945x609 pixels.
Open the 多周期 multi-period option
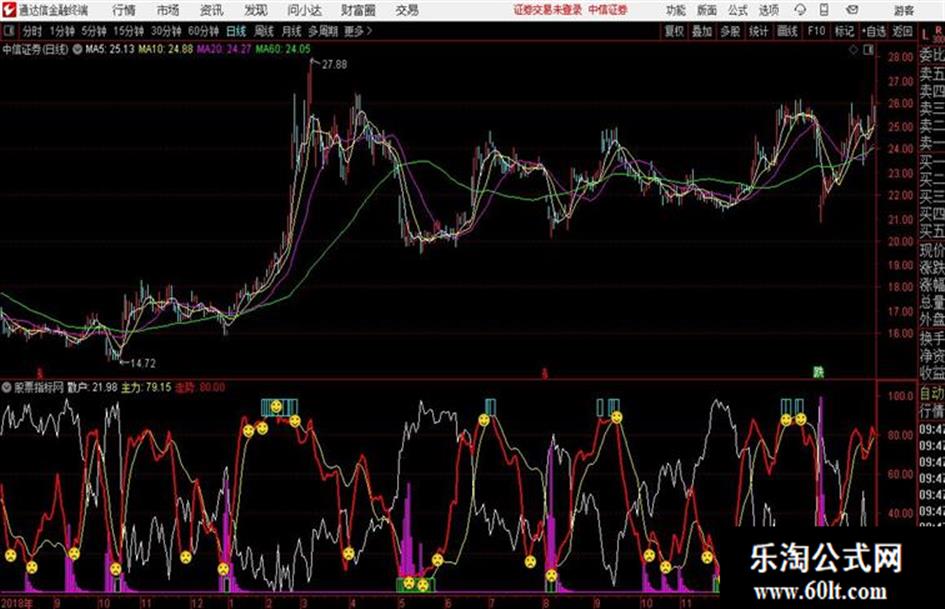coord(323,31)
